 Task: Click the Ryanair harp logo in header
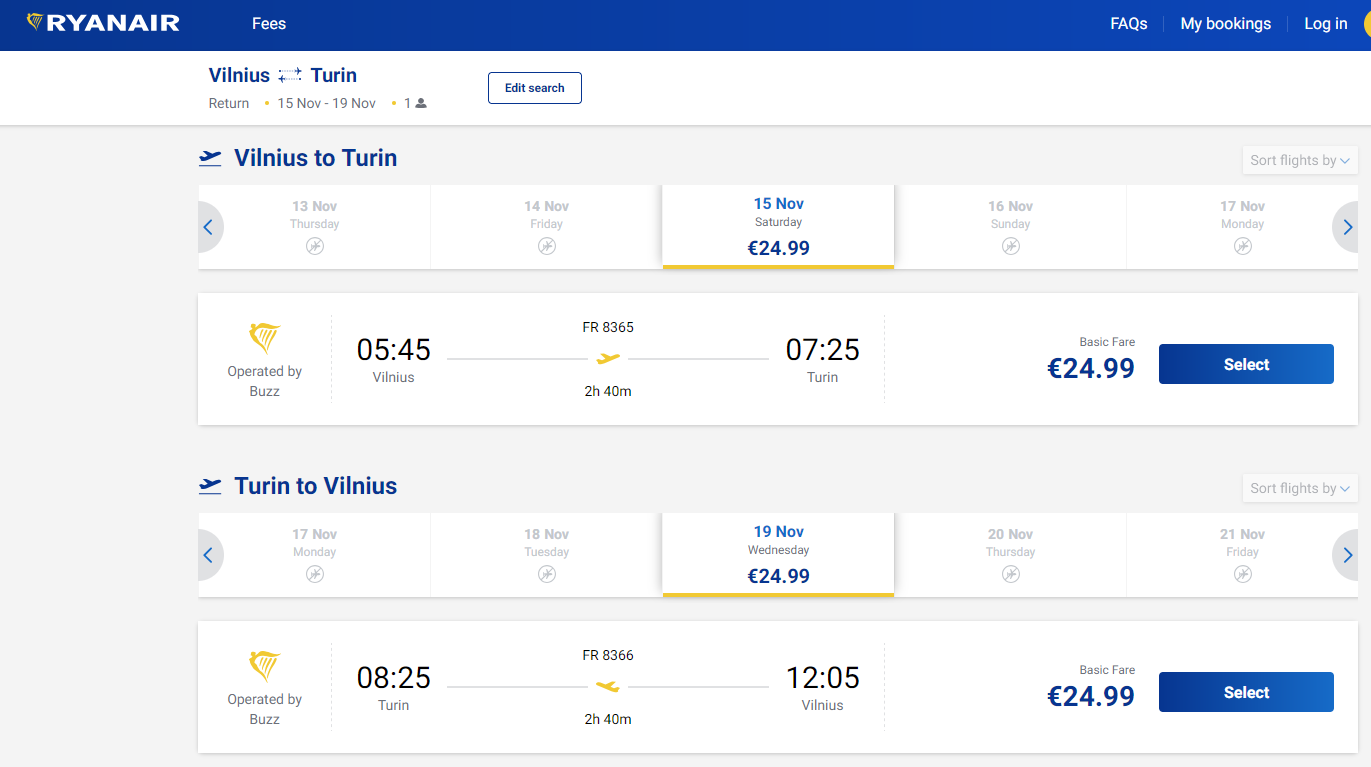[35, 22]
